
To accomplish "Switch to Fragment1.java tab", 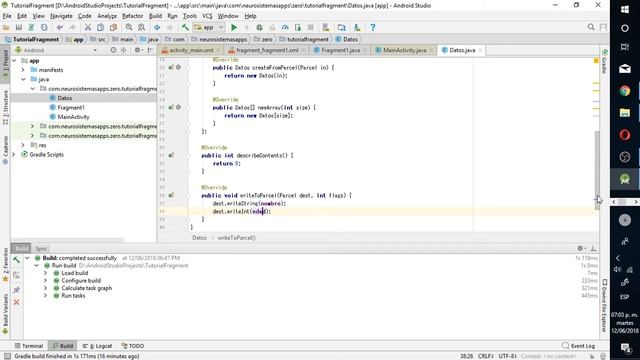I will [340, 50].
